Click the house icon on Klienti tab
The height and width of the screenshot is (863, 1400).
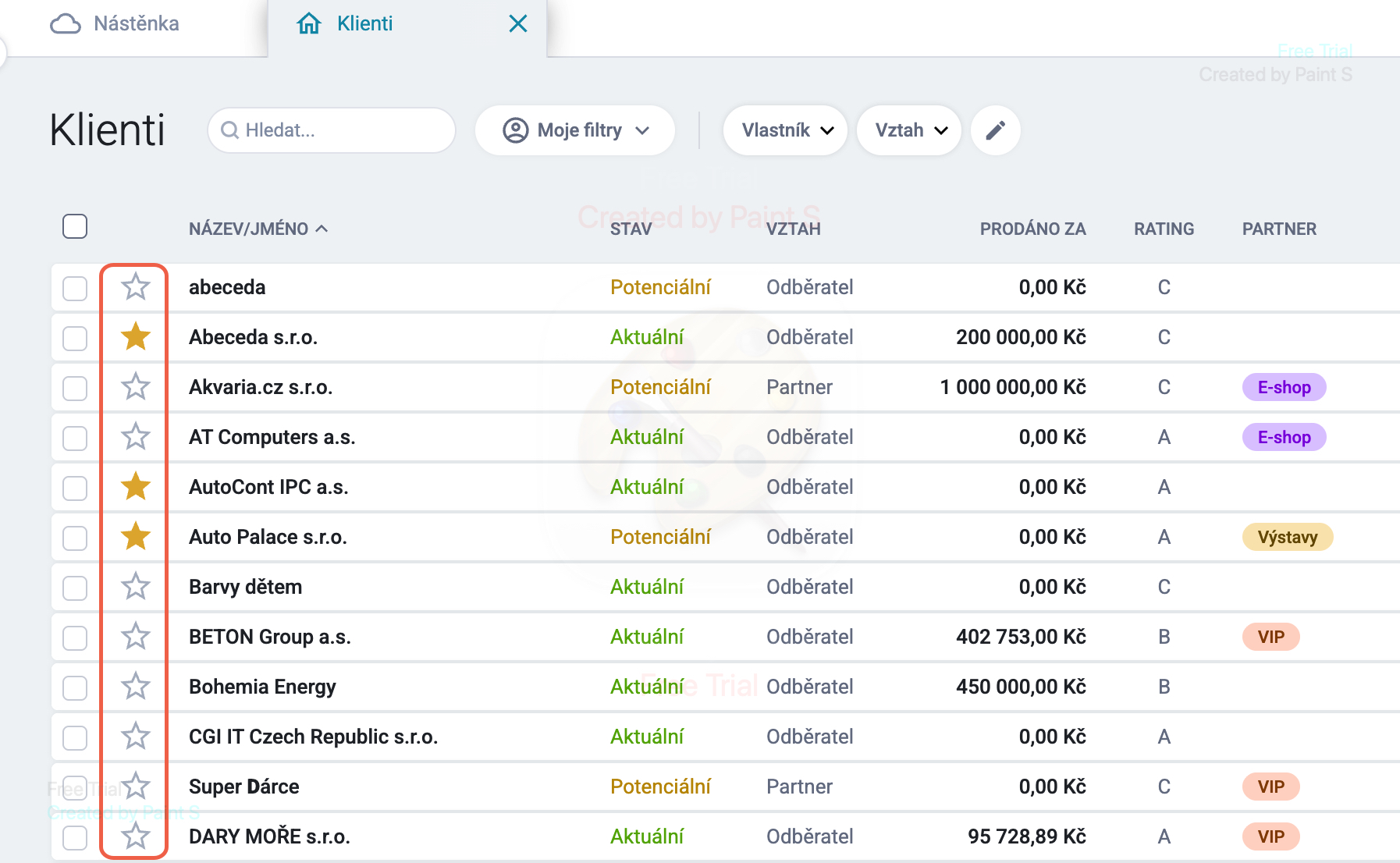[x=309, y=23]
